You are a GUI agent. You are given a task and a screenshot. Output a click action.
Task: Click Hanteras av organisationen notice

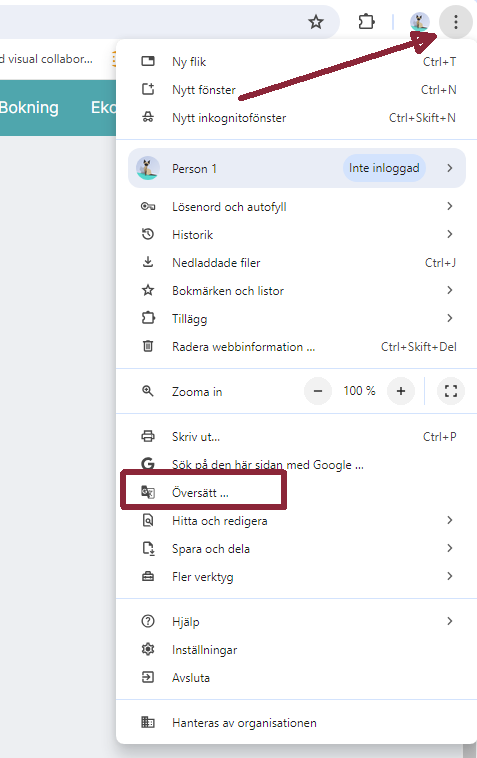[297, 723]
